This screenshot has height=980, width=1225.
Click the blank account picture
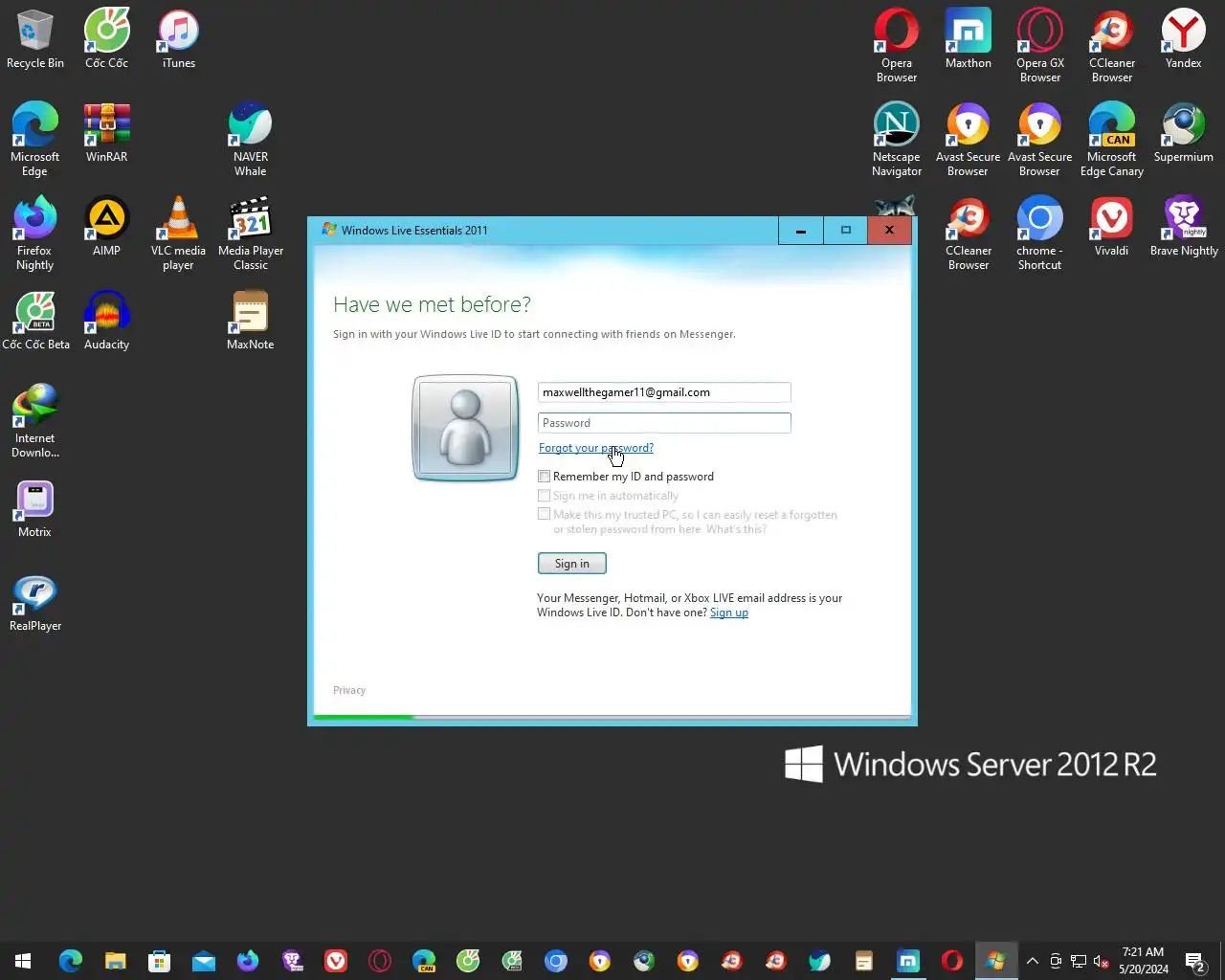(x=465, y=428)
